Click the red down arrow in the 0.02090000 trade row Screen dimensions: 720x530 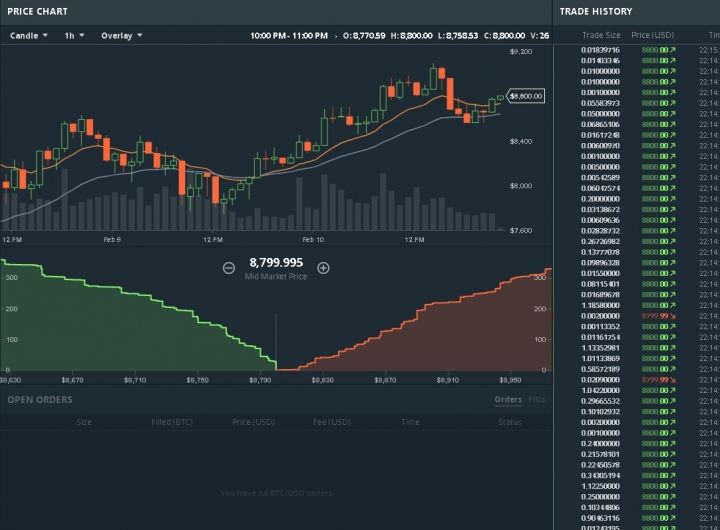[673, 380]
